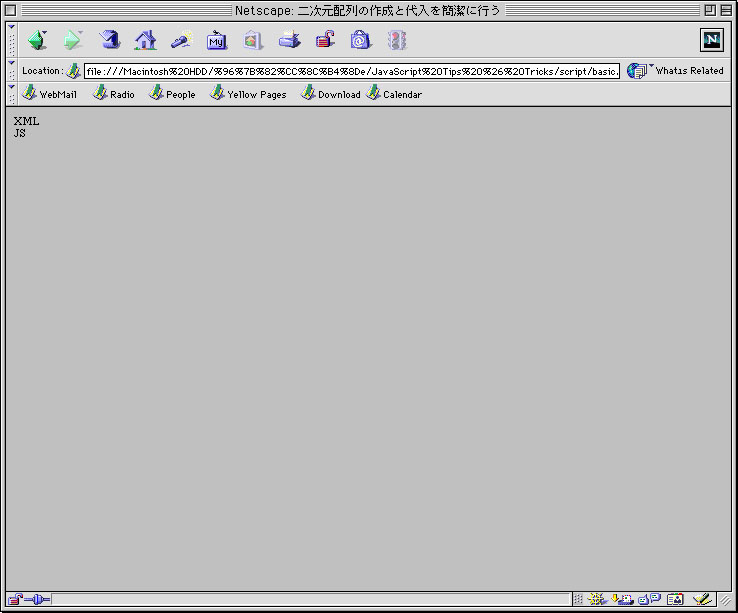Click the Location URL field

352,71
